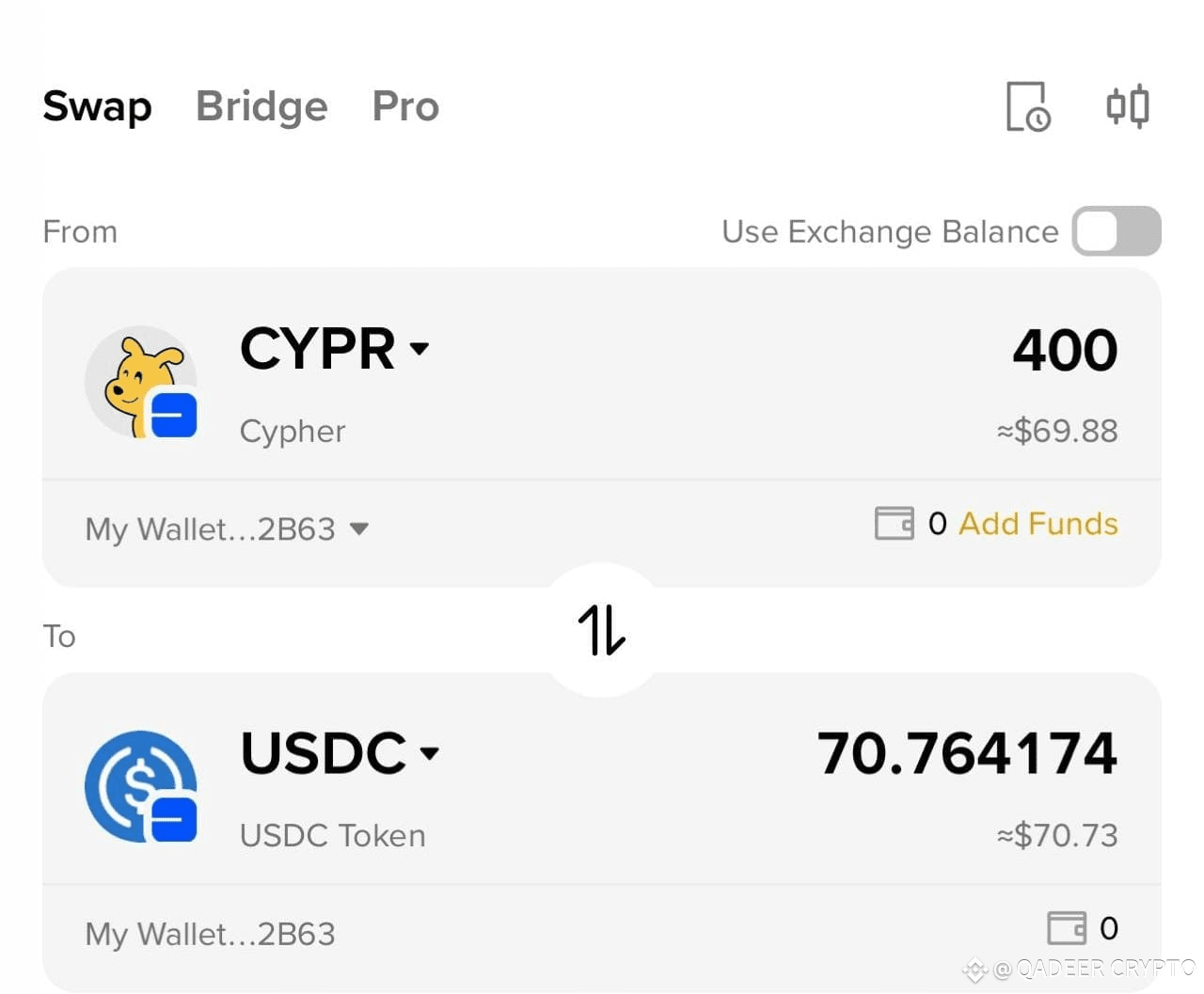Image resolution: width=1204 pixels, height=994 pixels.
Task: Tap the wallet balance icon in USDC card
Action: [1067, 928]
